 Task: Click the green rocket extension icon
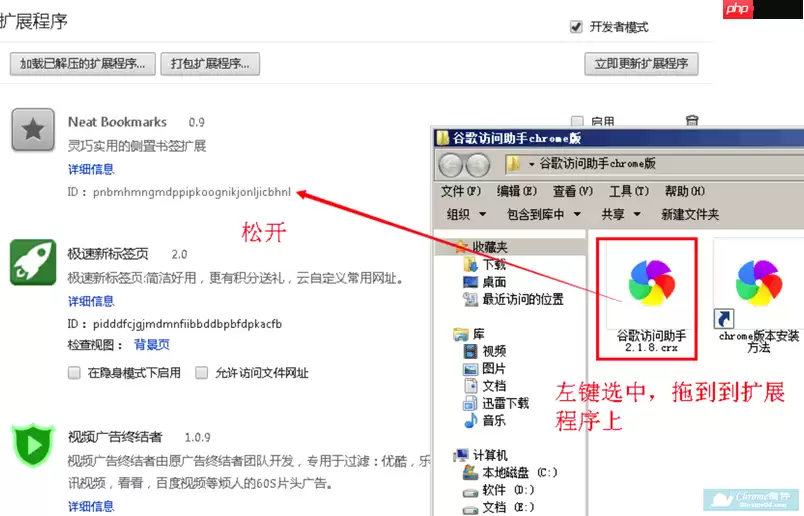pos(33,262)
